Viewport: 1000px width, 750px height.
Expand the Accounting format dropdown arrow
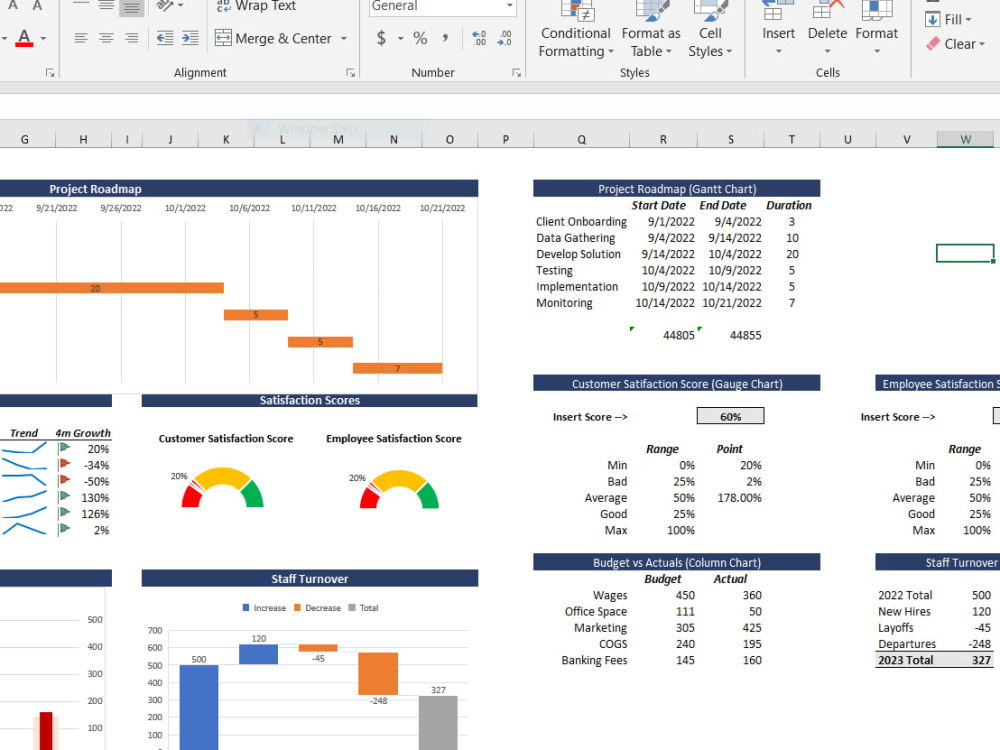click(400, 38)
